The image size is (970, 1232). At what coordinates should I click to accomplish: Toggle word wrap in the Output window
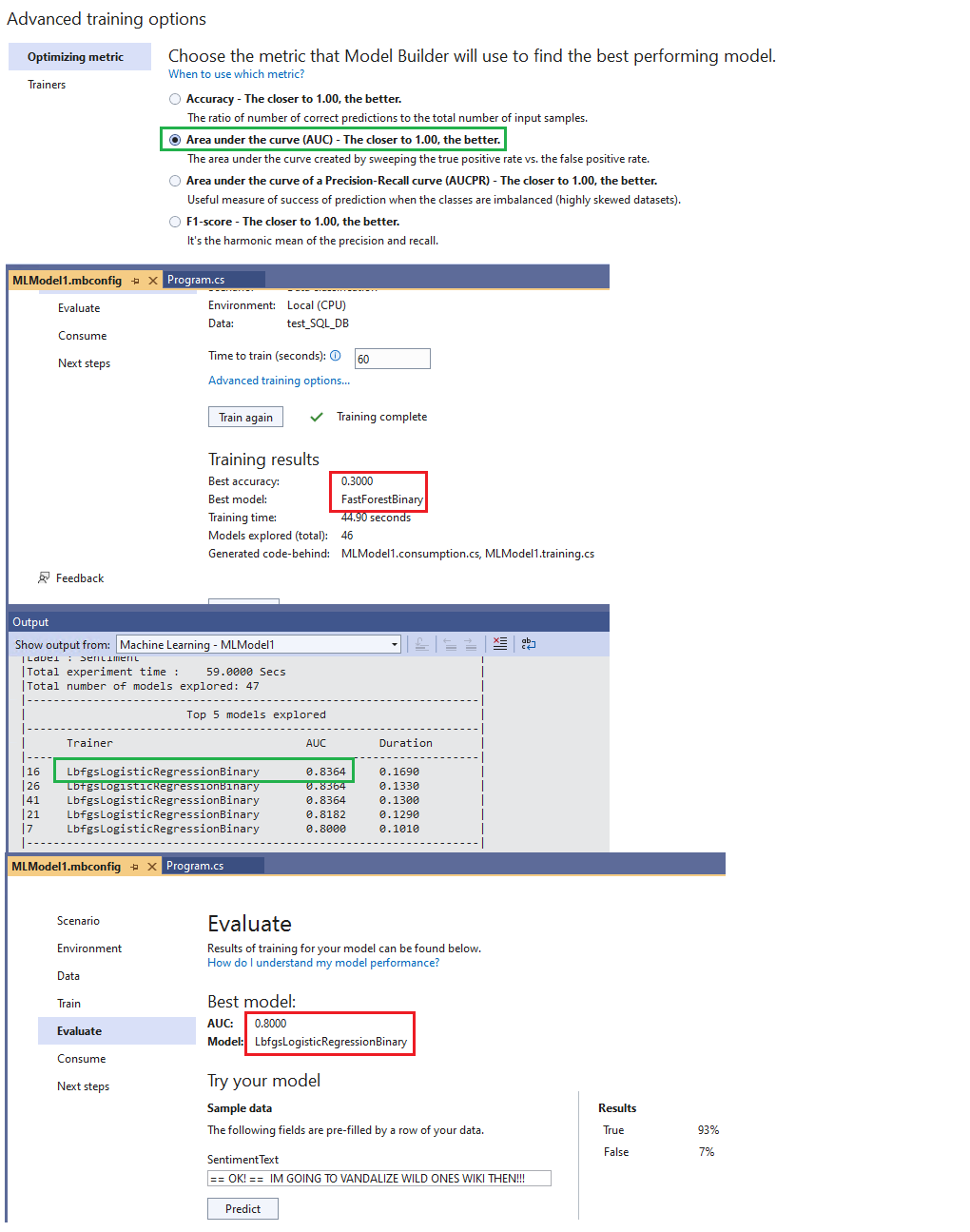tap(529, 644)
